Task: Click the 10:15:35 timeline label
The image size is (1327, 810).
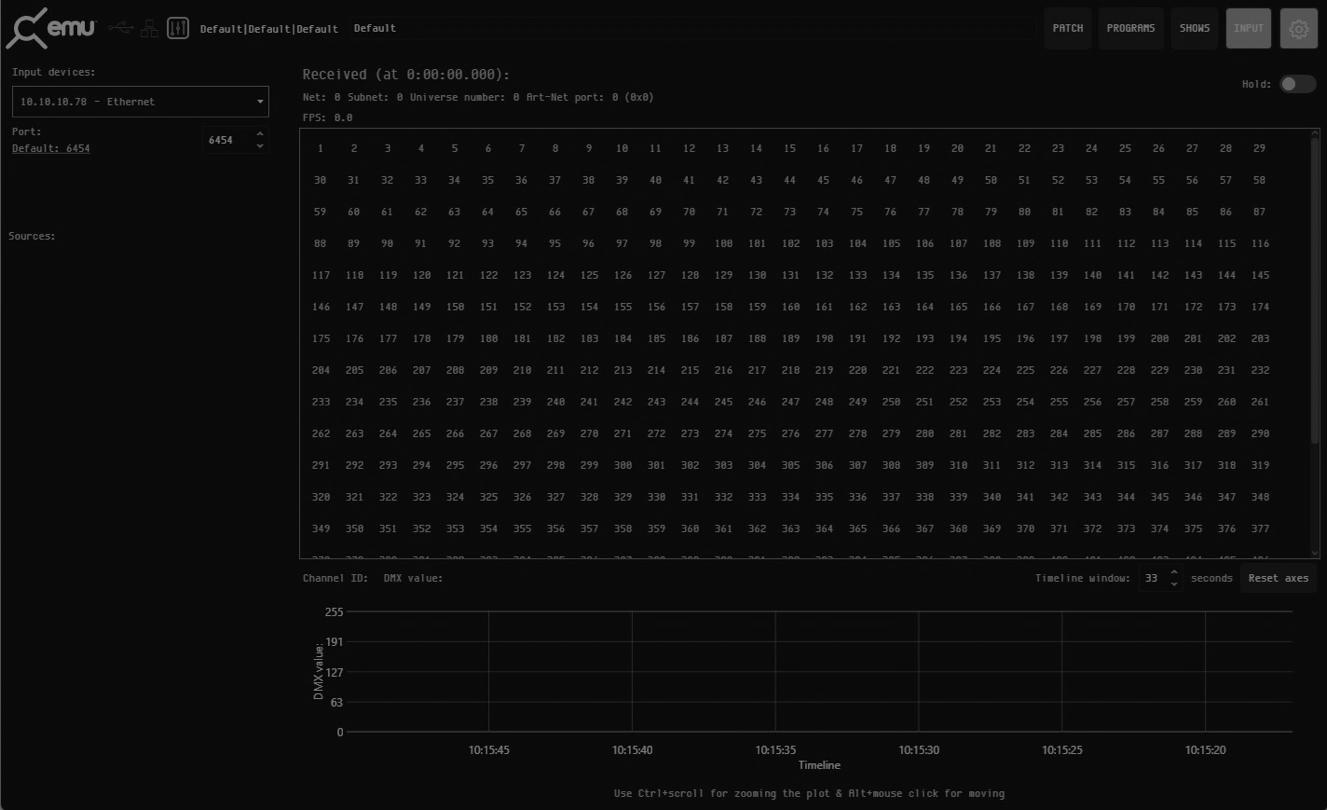Action: pyautogui.click(x=775, y=750)
